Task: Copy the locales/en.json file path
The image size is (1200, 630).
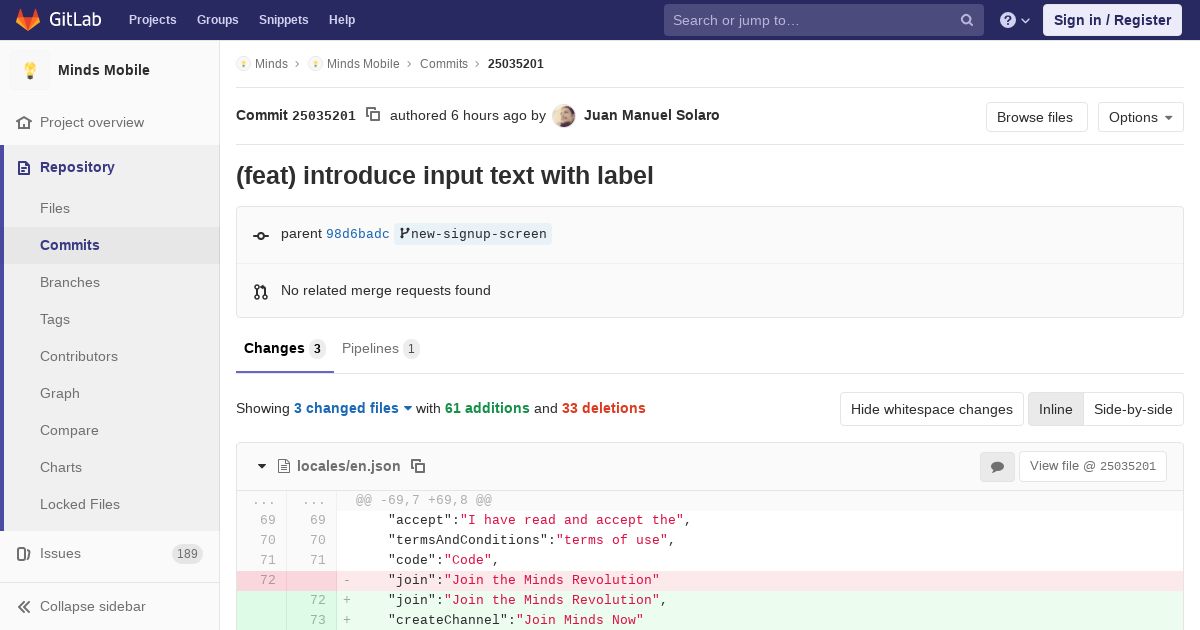Action: point(418,466)
